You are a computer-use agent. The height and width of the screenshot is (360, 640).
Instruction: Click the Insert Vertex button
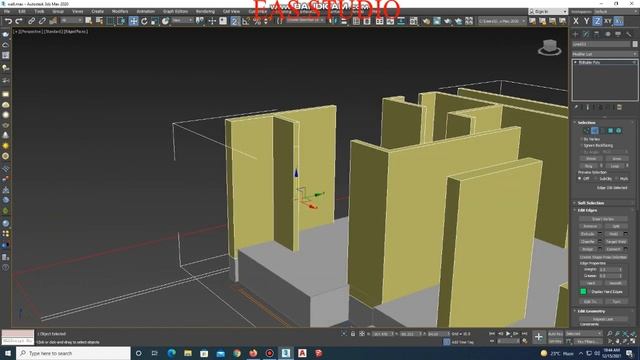[603, 219]
